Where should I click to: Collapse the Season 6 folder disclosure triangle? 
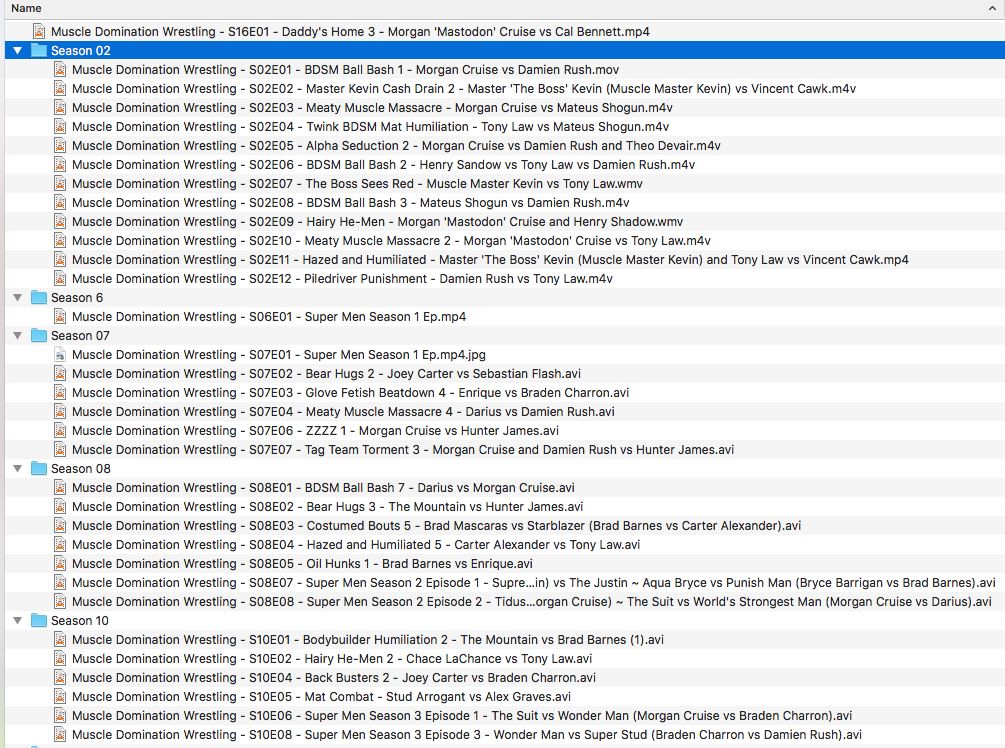click(x=17, y=297)
